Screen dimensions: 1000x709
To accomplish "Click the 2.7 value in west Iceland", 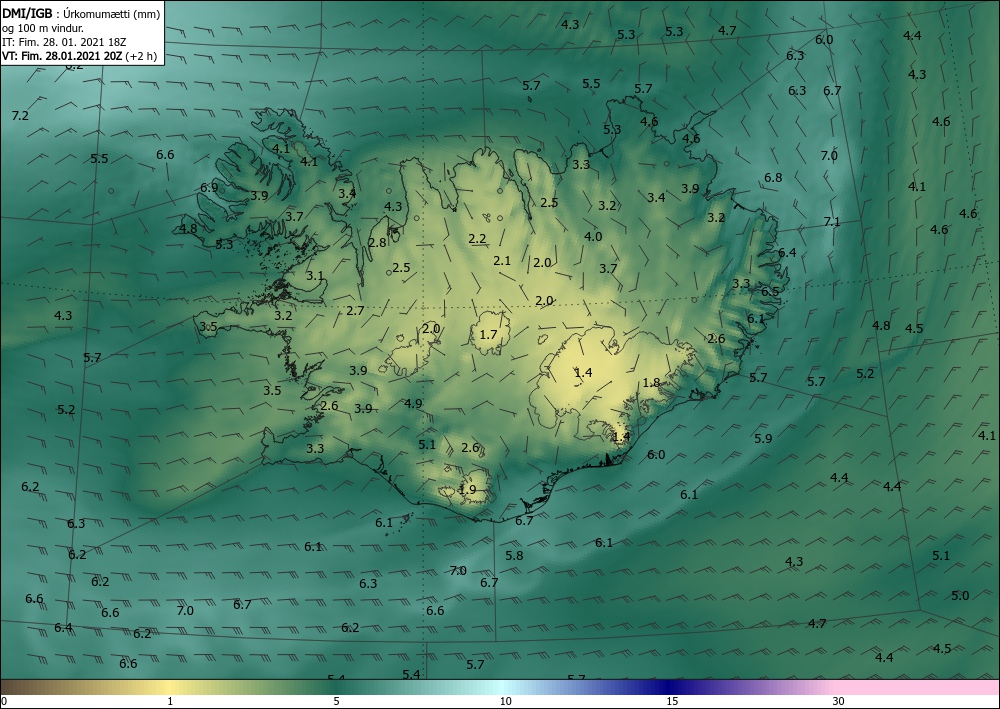I will (355, 311).
